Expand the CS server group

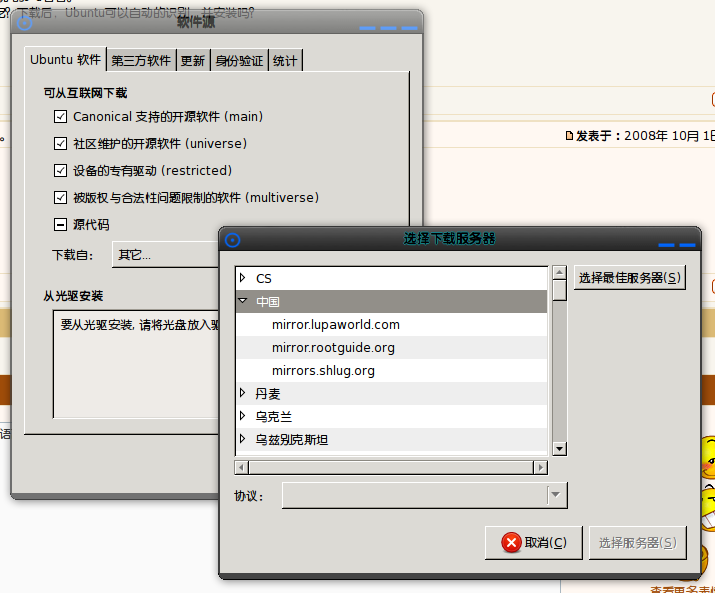[x=243, y=278]
